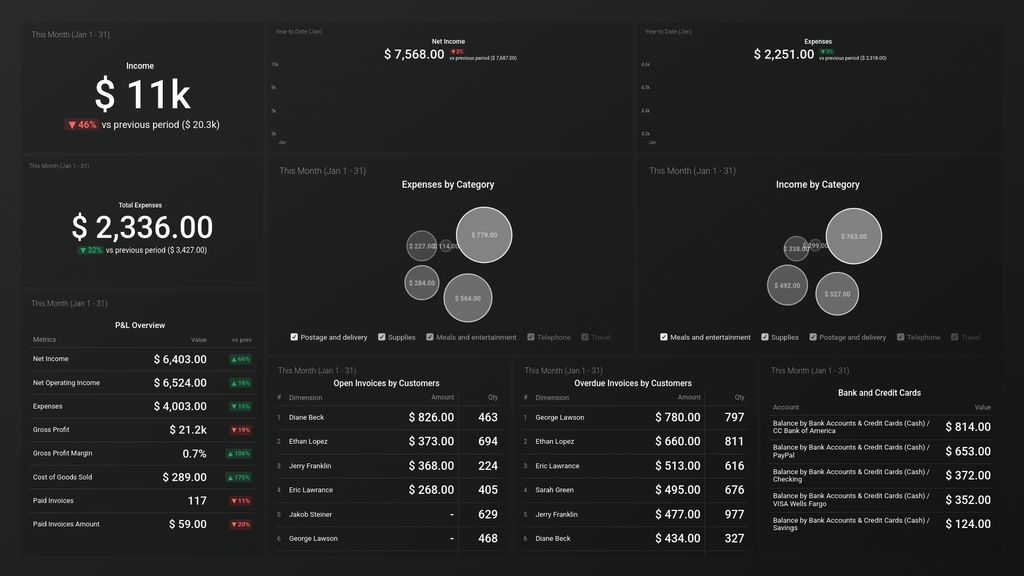The height and width of the screenshot is (576, 1024).
Task: Click the 106% badge for Gross Profit Margin
Action: [239, 453]
